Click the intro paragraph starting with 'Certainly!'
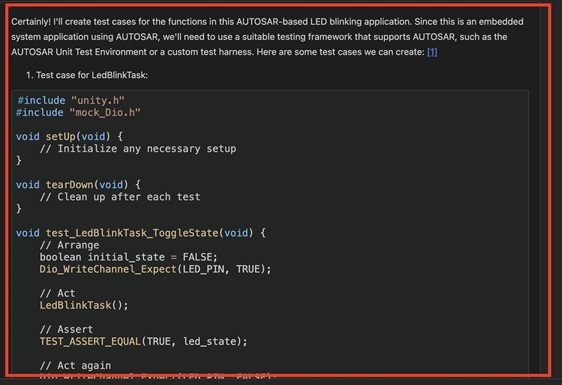This screenshot has height=385, width=562. (x=267, y=37)
